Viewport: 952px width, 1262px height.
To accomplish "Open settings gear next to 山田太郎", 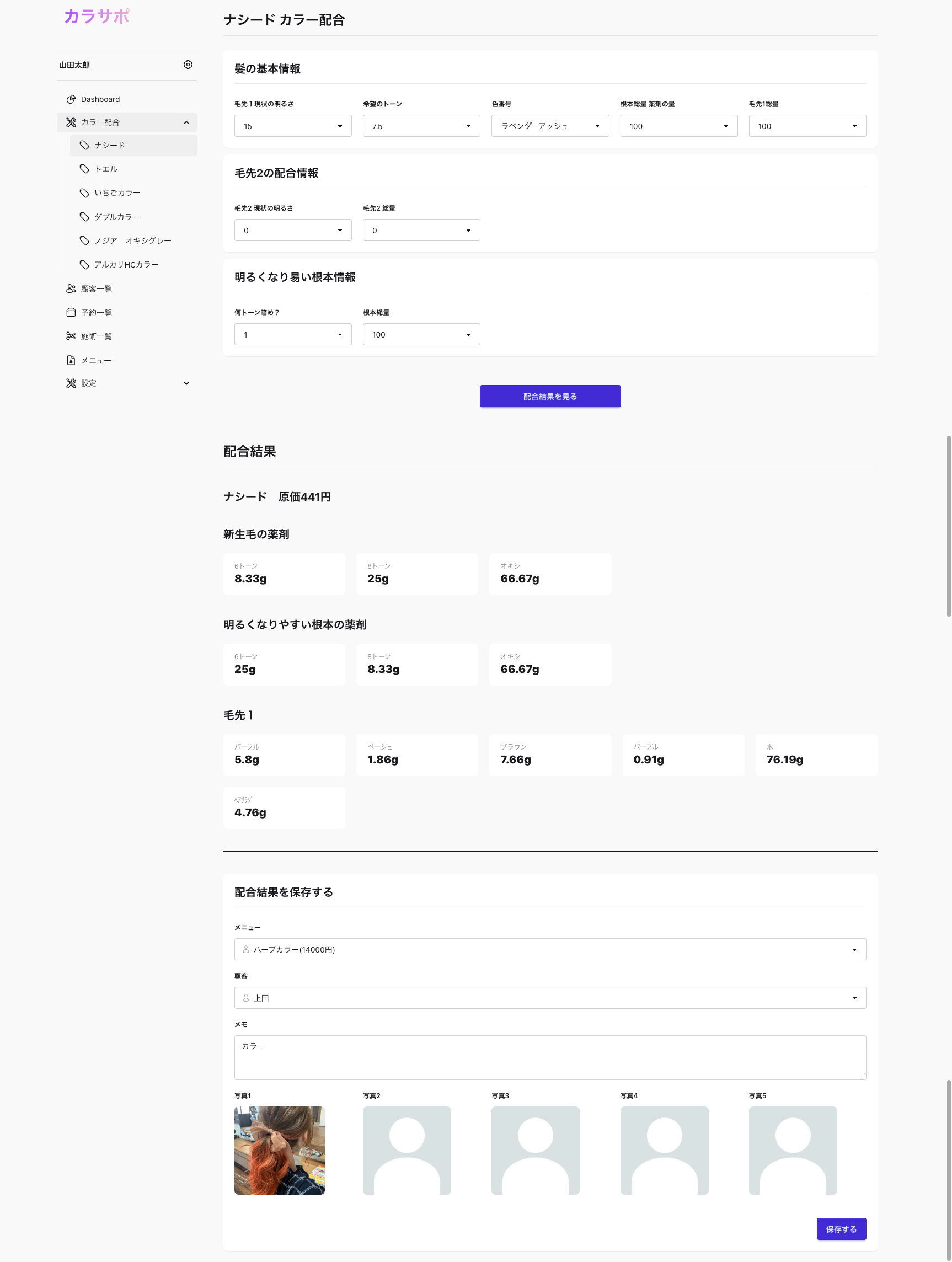I will tap(188, 65).
